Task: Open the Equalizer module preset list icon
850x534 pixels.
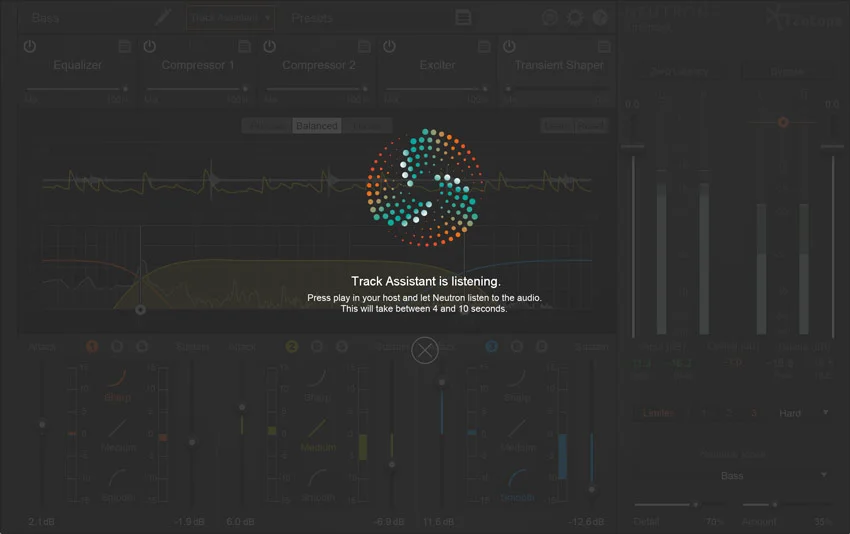Action: click(x=125, y=47)
